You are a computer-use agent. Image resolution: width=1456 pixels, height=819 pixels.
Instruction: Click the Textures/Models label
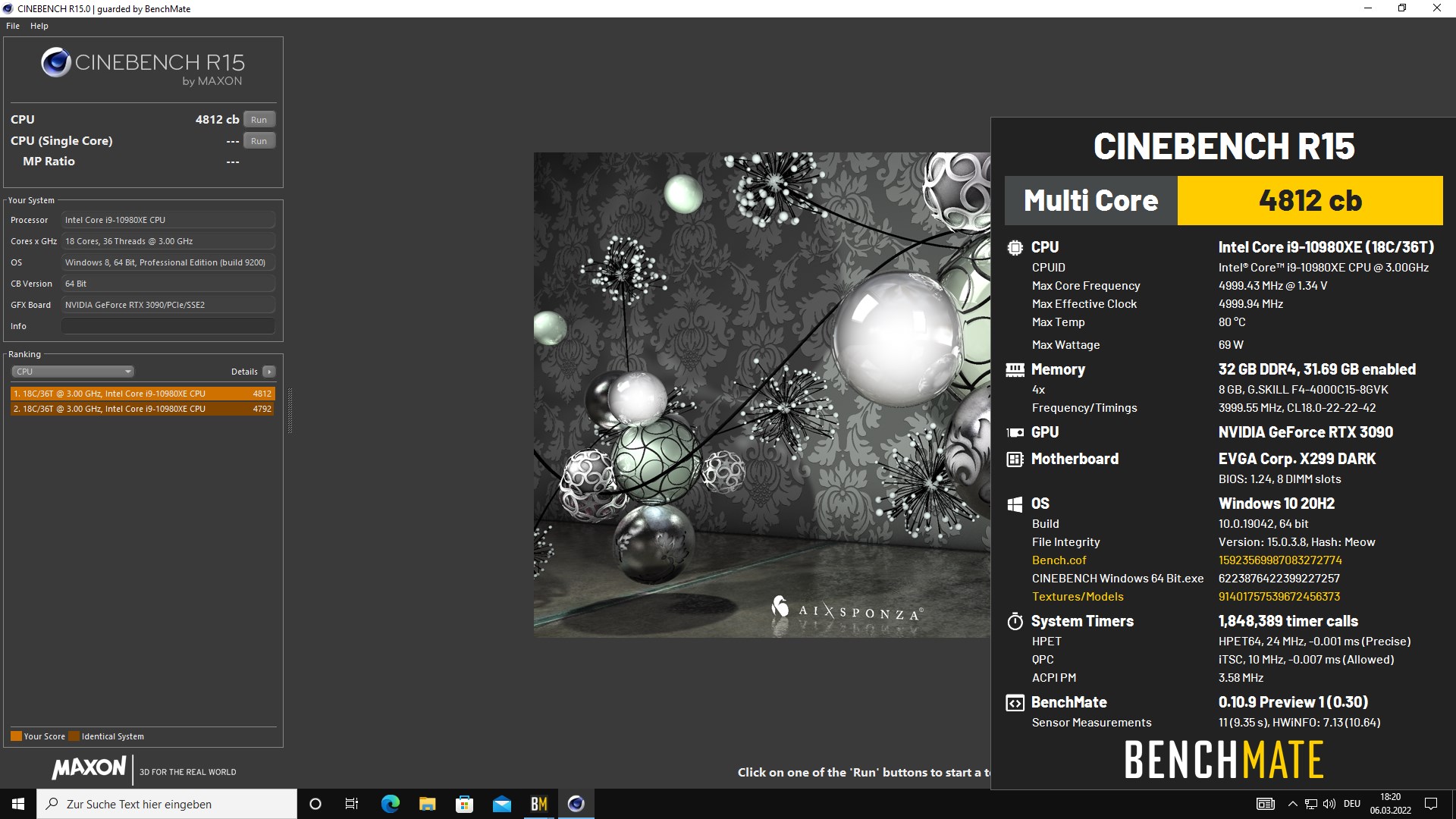click(x=1078, y=597)
